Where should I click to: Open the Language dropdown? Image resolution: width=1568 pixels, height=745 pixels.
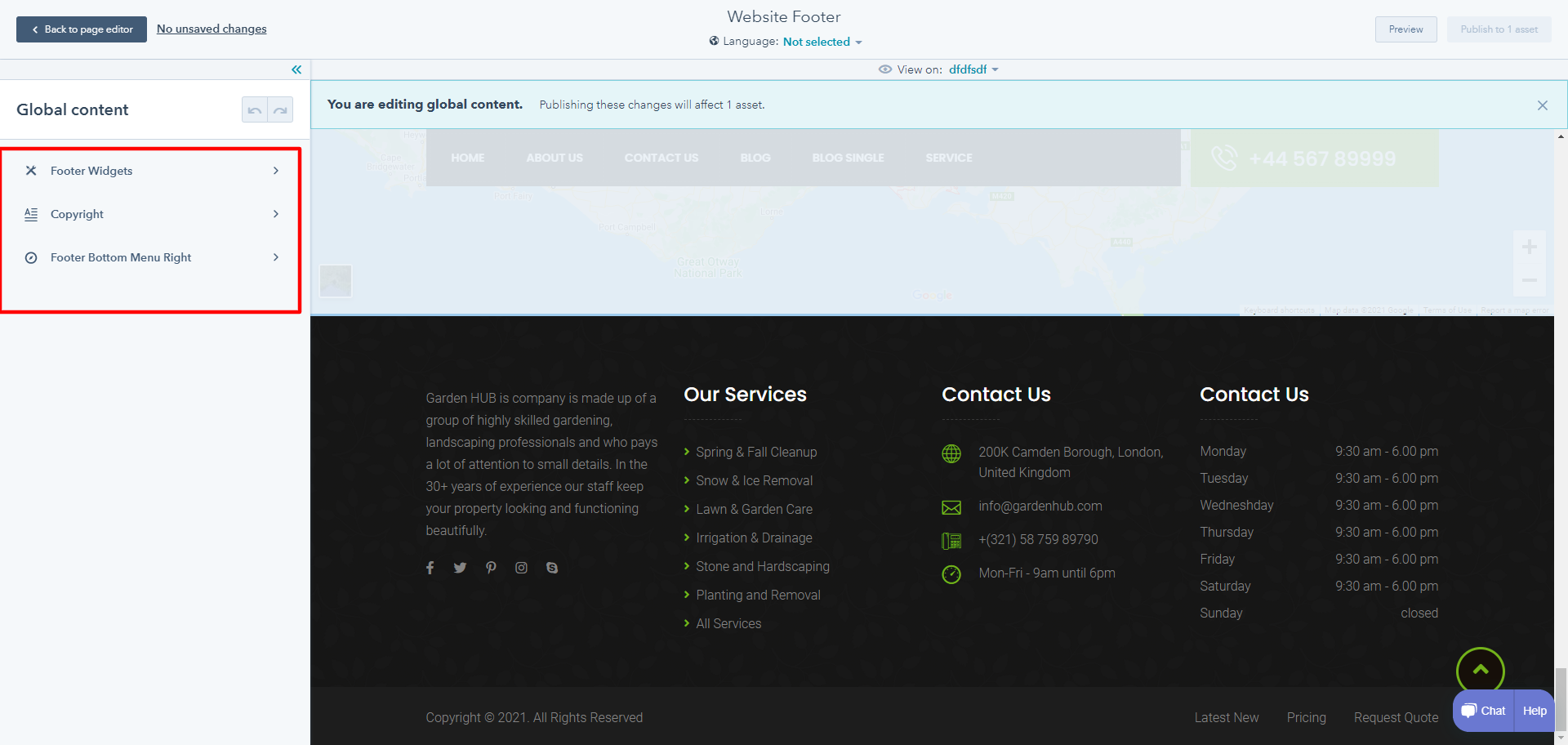point(822,42)
